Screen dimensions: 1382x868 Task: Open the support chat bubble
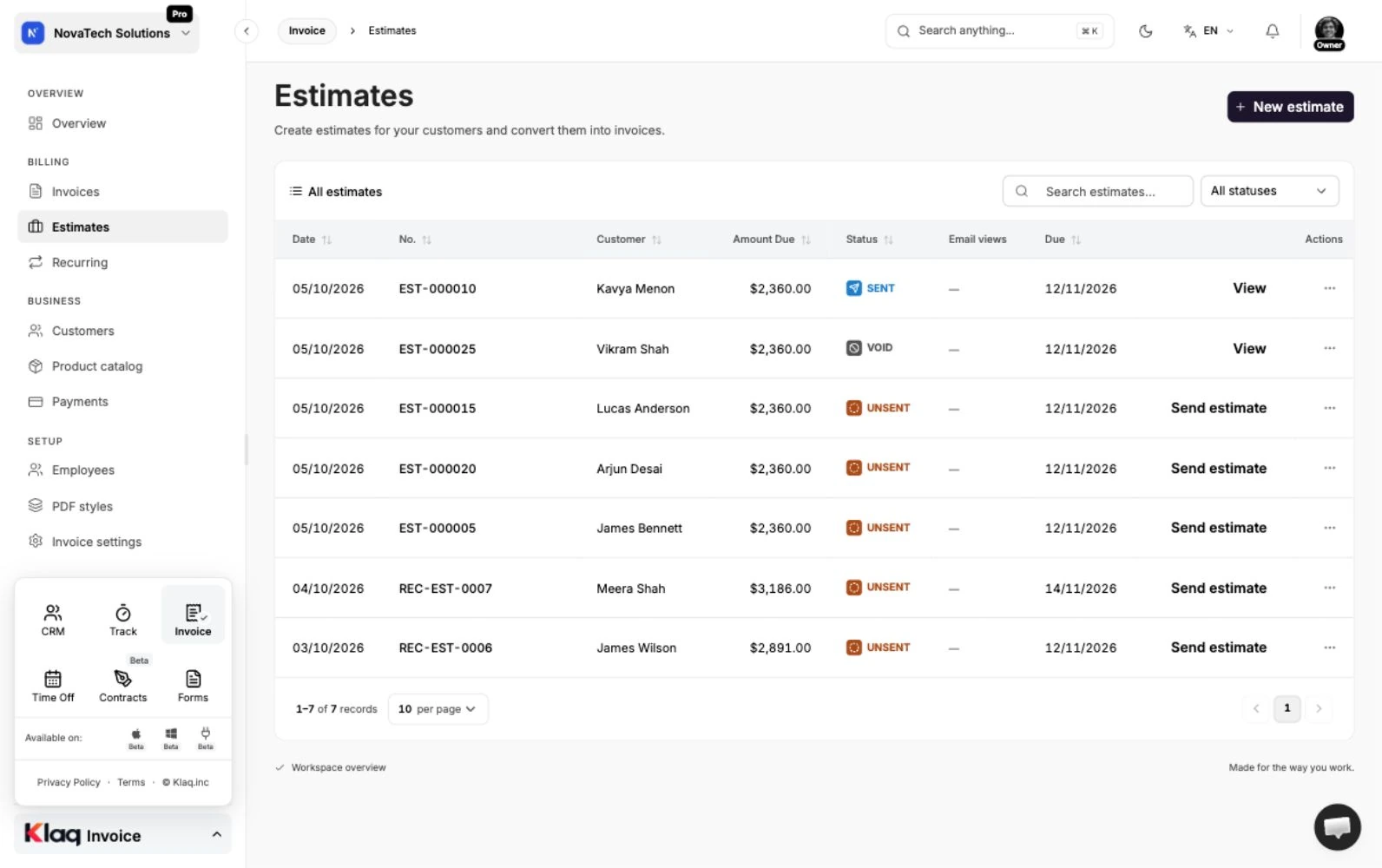1337,826
